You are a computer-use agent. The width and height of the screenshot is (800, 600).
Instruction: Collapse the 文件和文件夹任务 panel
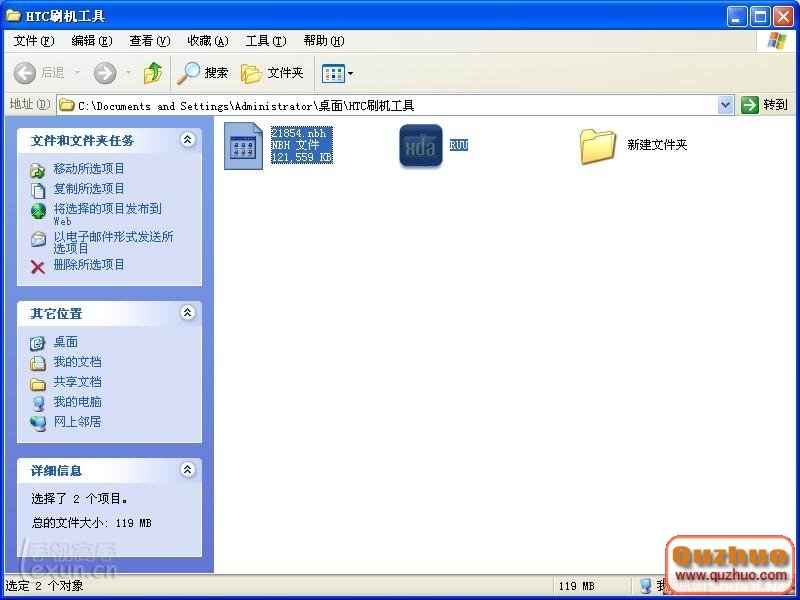pos(187,141)
